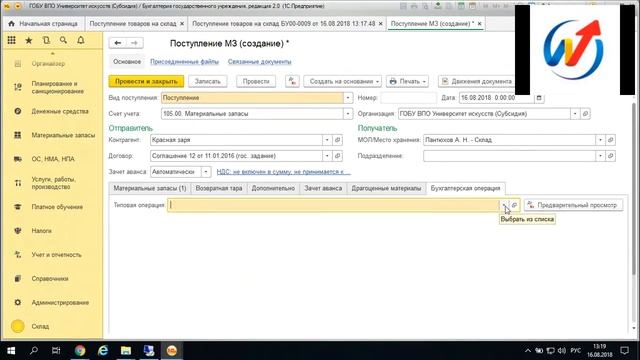Image resolution: width=640 pixels, height=360 pixels.
Task: Click Провести button
Action: [256, 81]
